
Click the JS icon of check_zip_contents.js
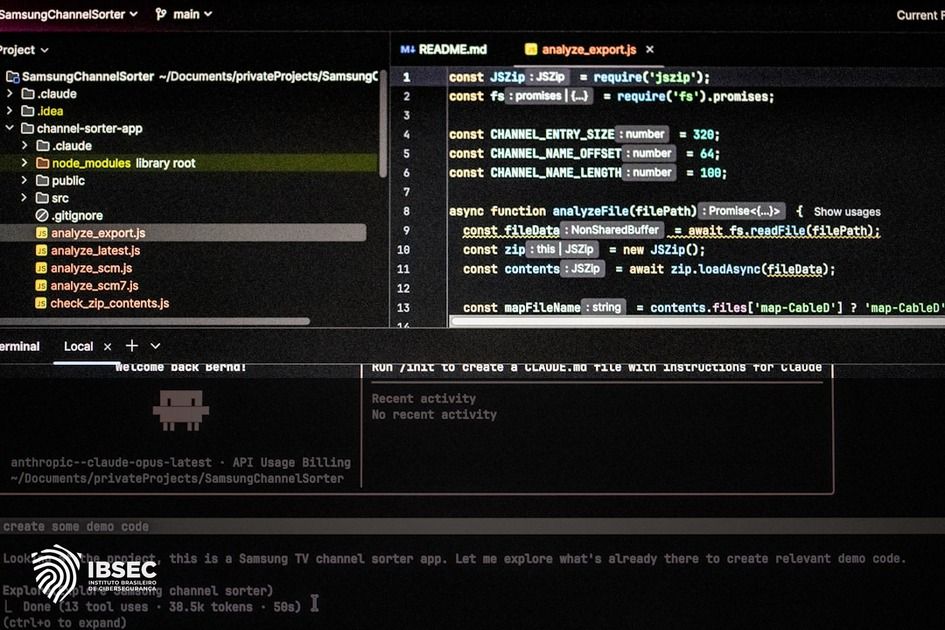(41, 303)
